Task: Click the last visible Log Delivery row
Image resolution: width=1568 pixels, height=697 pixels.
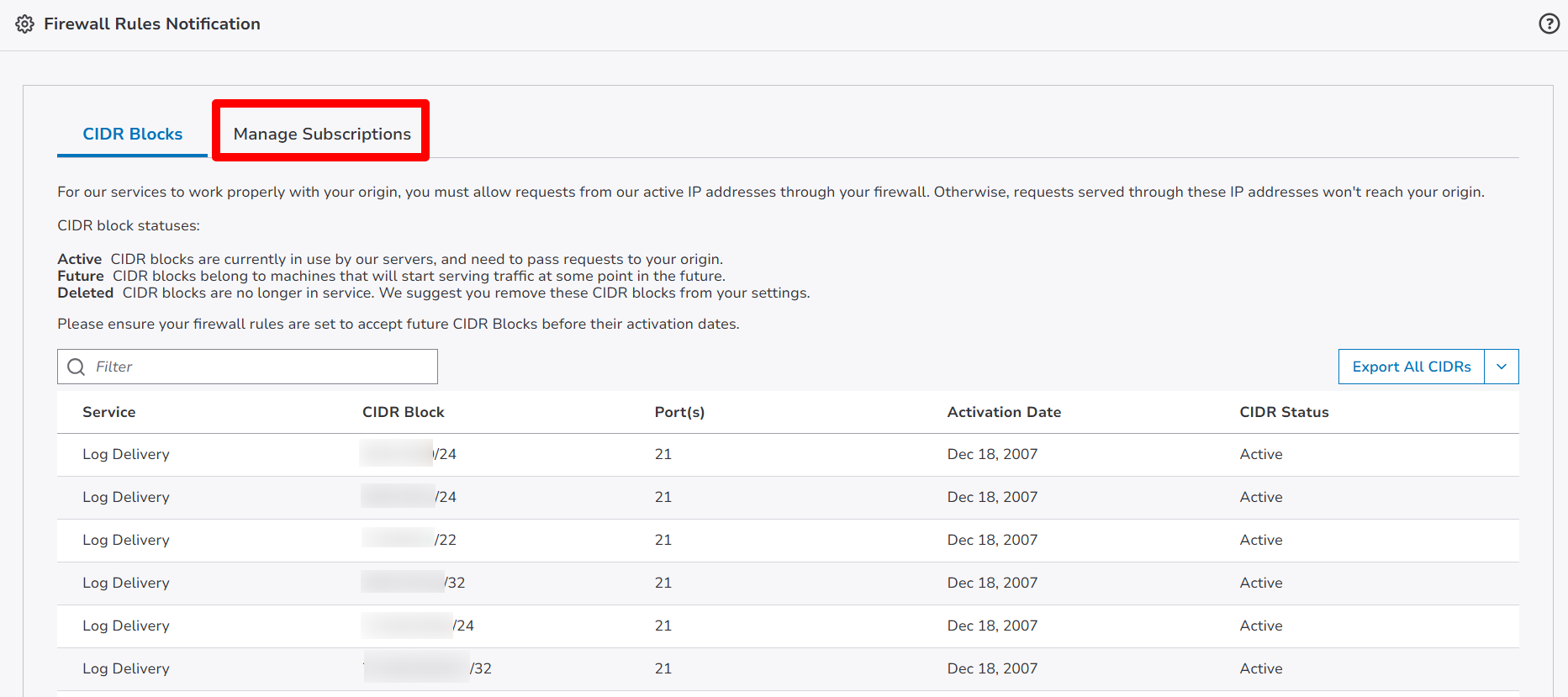Action: [126, 668]
